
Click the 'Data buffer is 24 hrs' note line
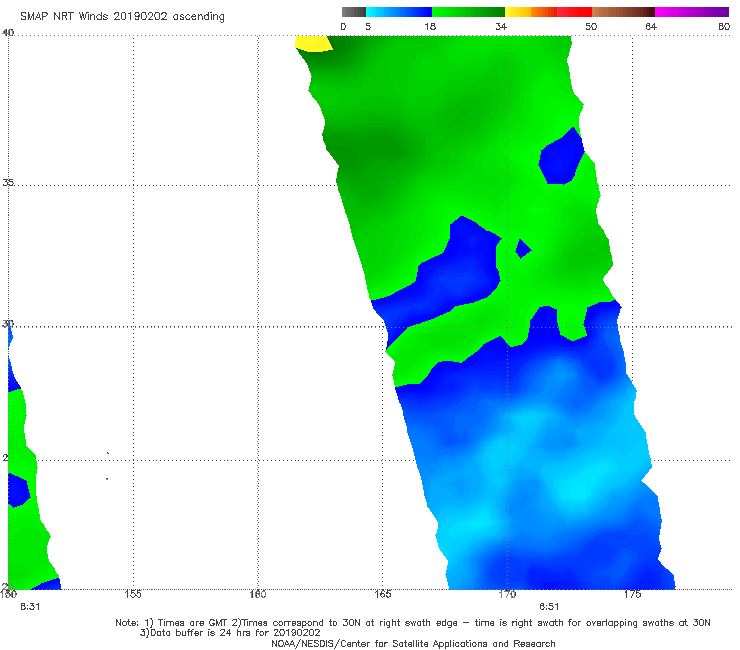[x=230, y=633]
